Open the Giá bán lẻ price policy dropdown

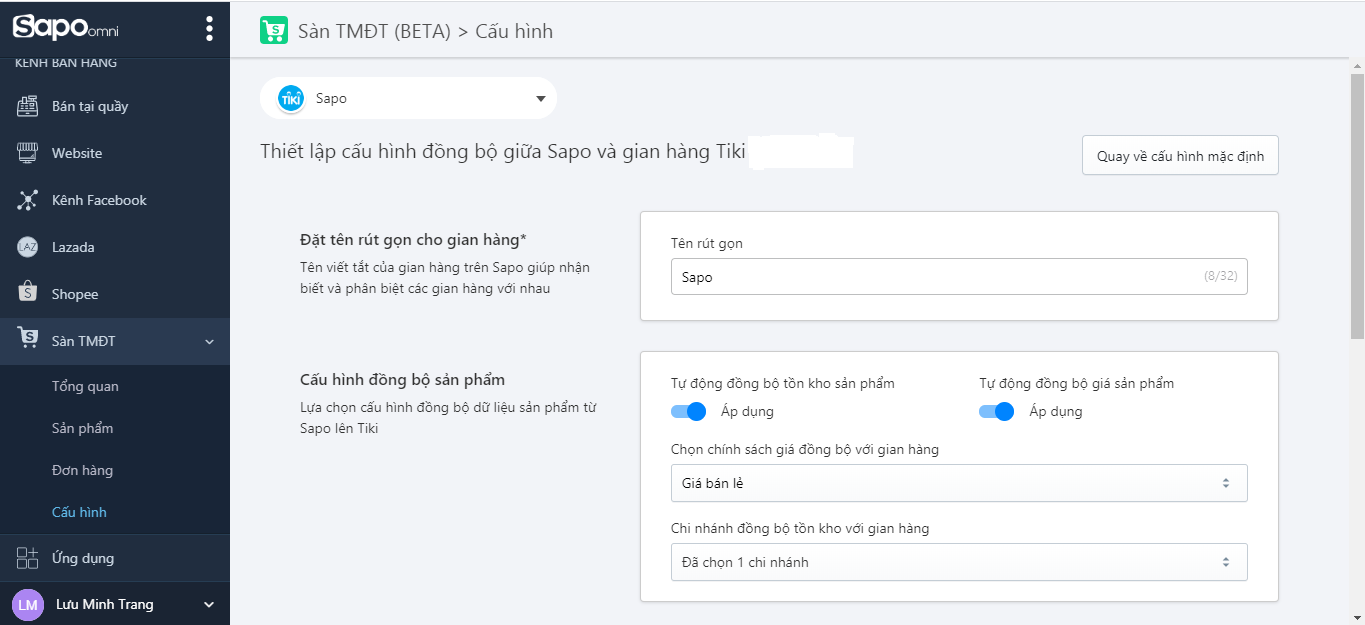coord(958,483)
